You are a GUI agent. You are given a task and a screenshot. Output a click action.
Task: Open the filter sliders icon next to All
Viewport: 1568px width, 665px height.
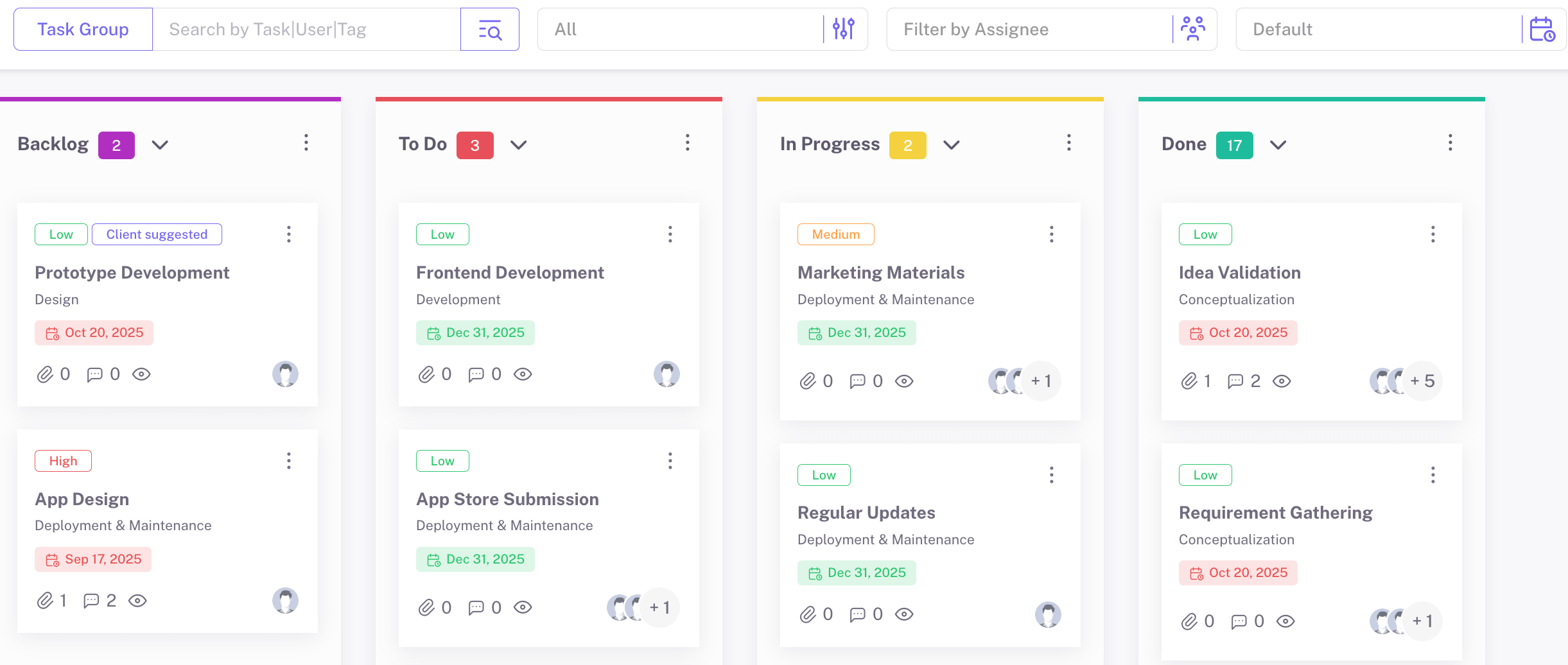coord(843,30)
